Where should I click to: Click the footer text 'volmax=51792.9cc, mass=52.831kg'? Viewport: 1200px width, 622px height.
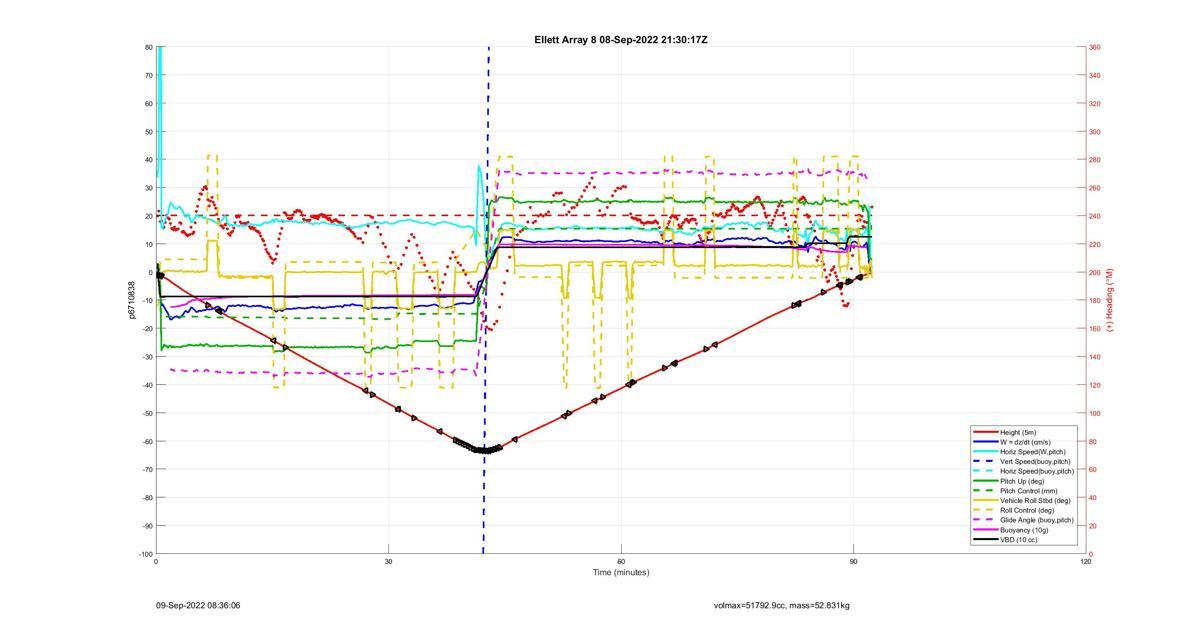point(782,605)
